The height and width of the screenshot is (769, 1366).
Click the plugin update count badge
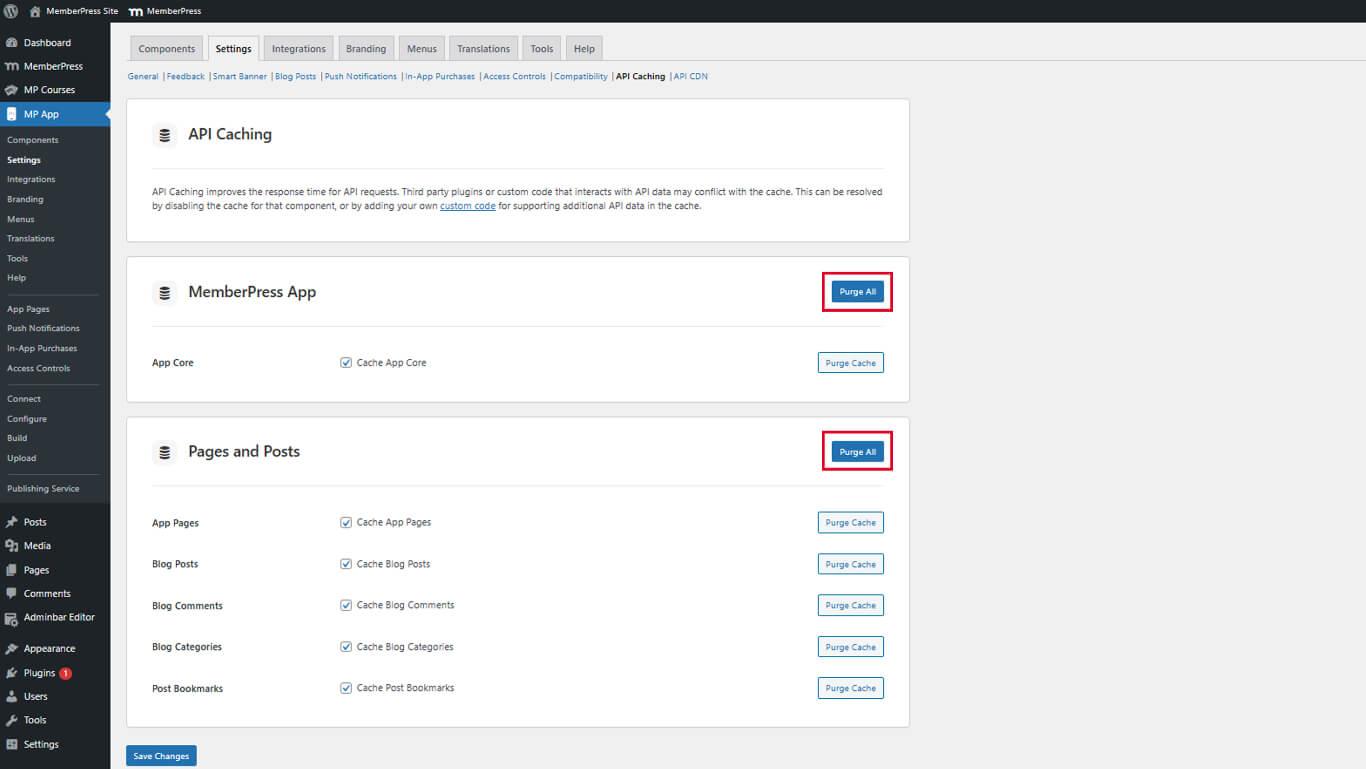click(65, 672)
